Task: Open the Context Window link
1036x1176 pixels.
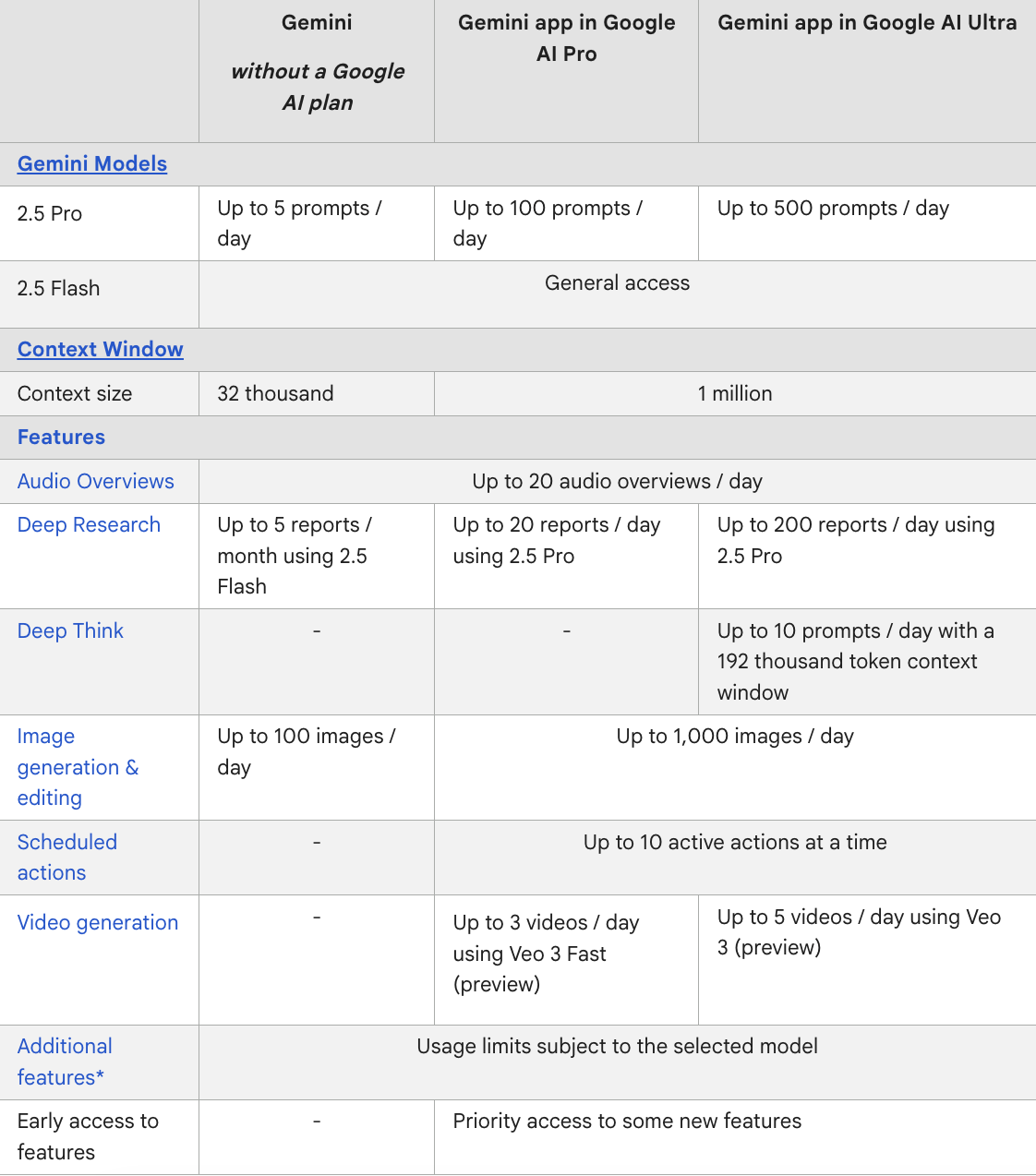Action: pyautogui.click(x=101, y=349)
